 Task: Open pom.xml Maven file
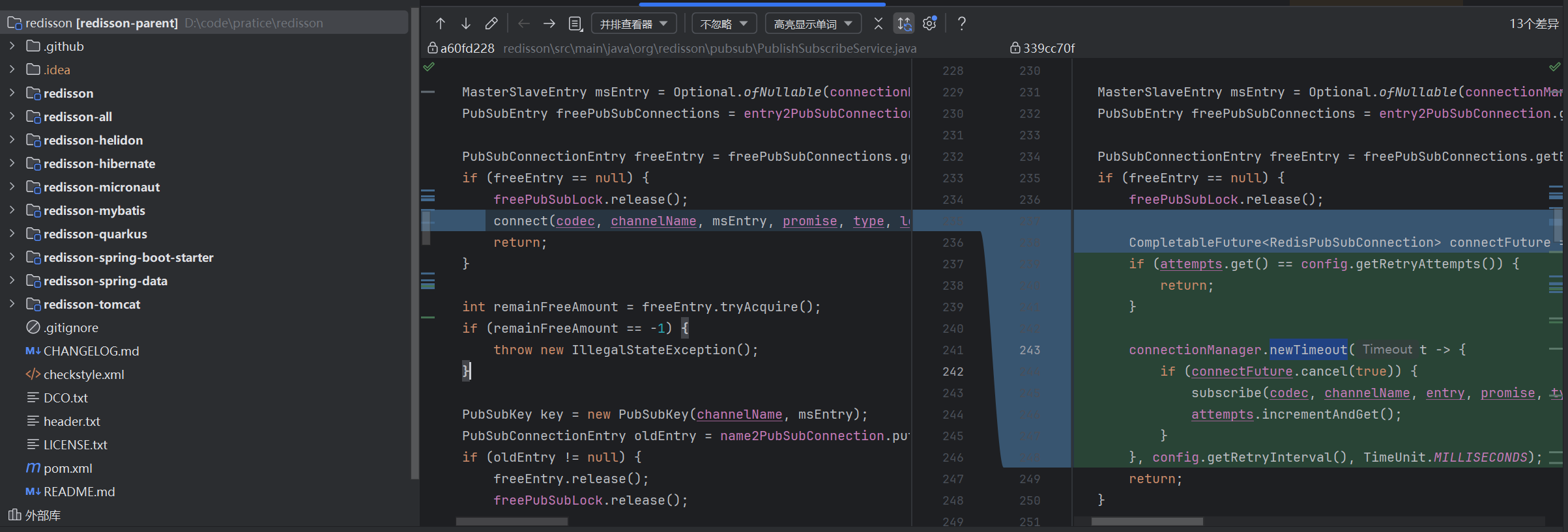pyautogui.click(x=68, y=468)
